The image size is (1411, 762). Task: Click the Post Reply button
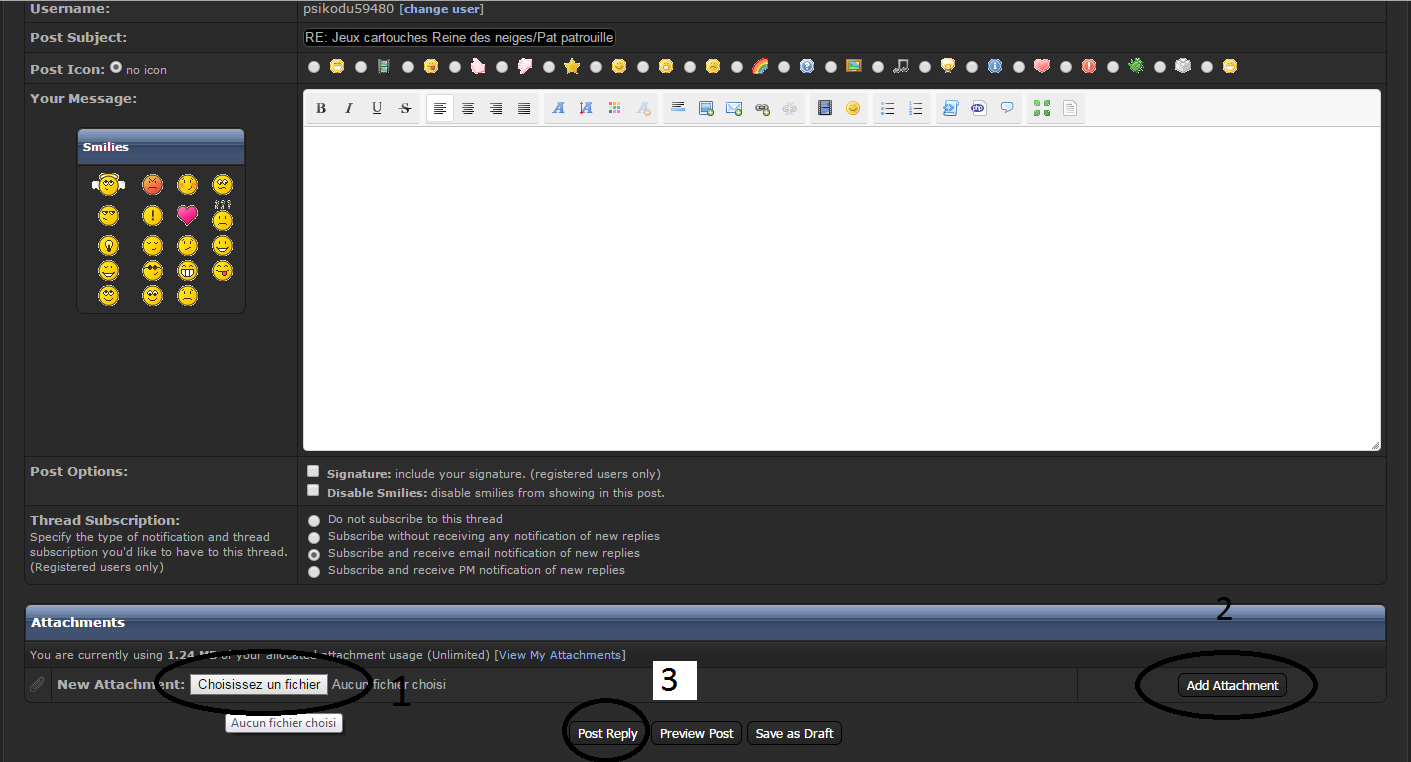point(607,734)
